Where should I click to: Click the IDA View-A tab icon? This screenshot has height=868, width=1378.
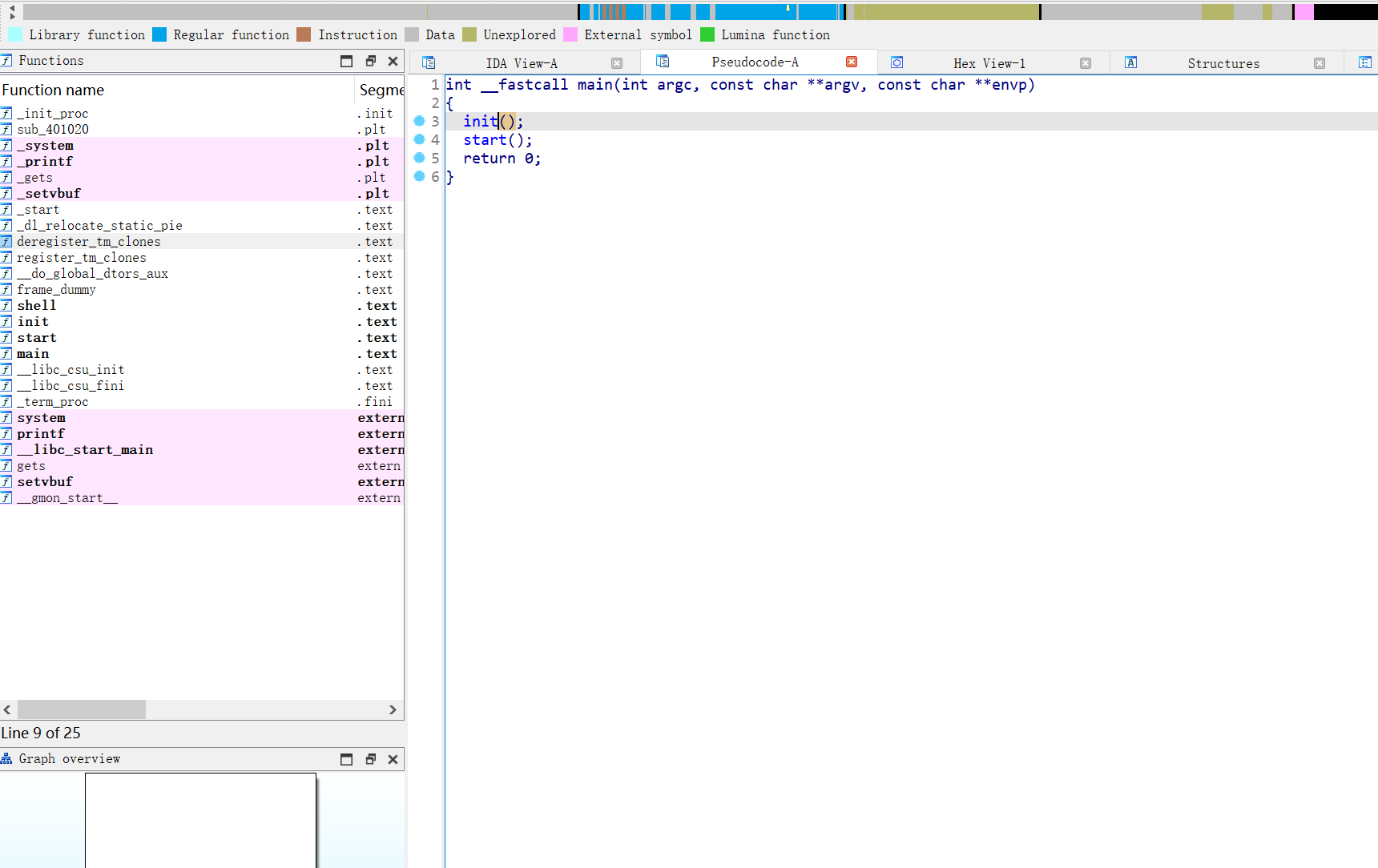429,62
